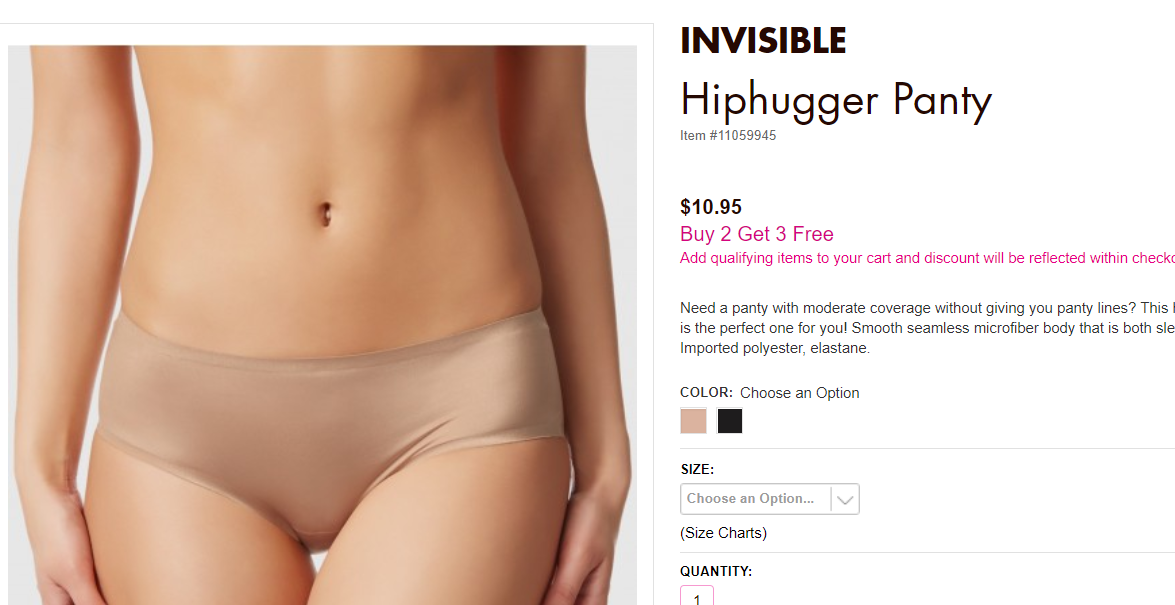Click the Hiphugger Panty product title
Screen dimensions: 1175x605
836,100
